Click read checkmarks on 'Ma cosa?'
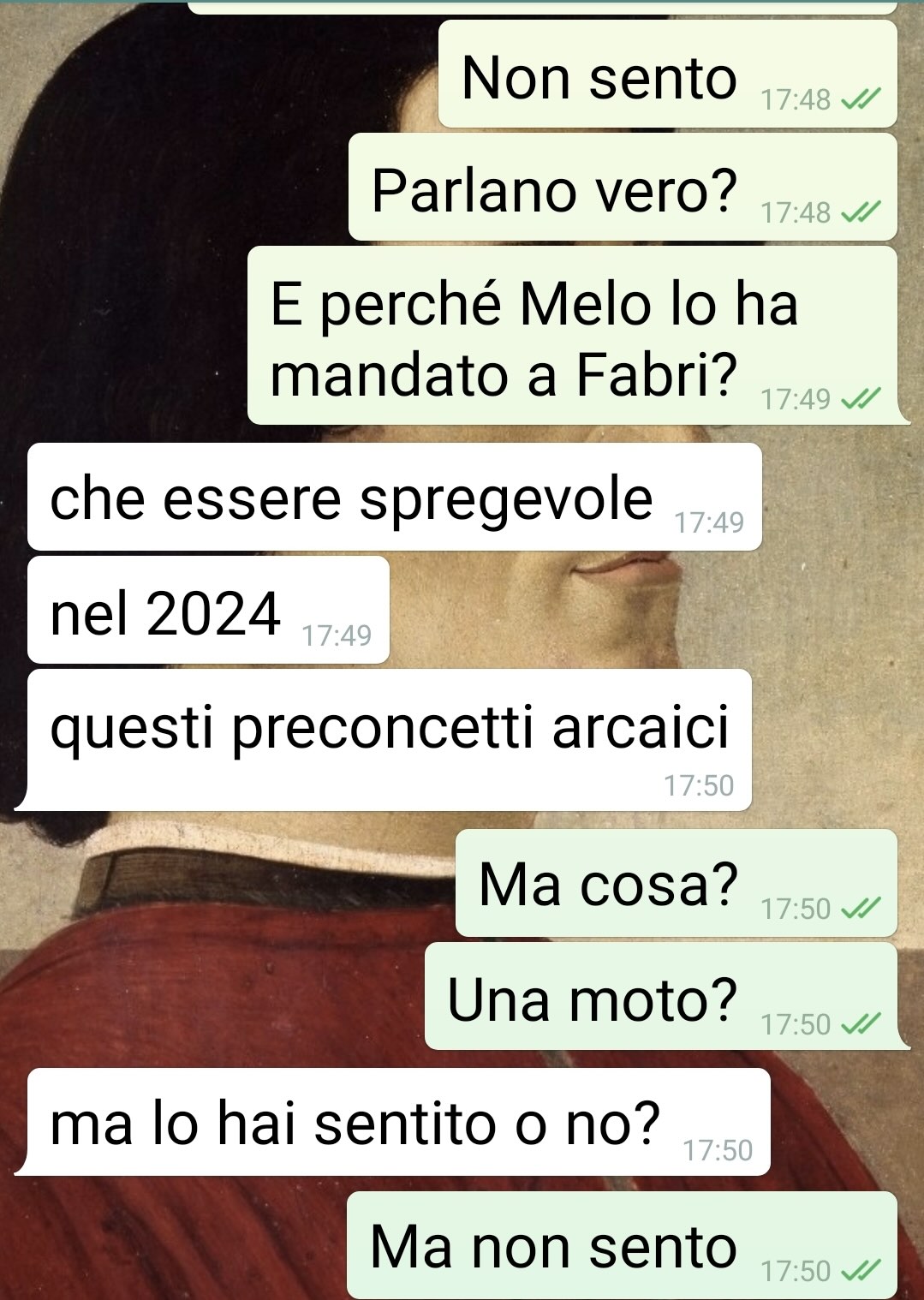The height and width of the screenshot is (1300, 924). coord(861,909)
